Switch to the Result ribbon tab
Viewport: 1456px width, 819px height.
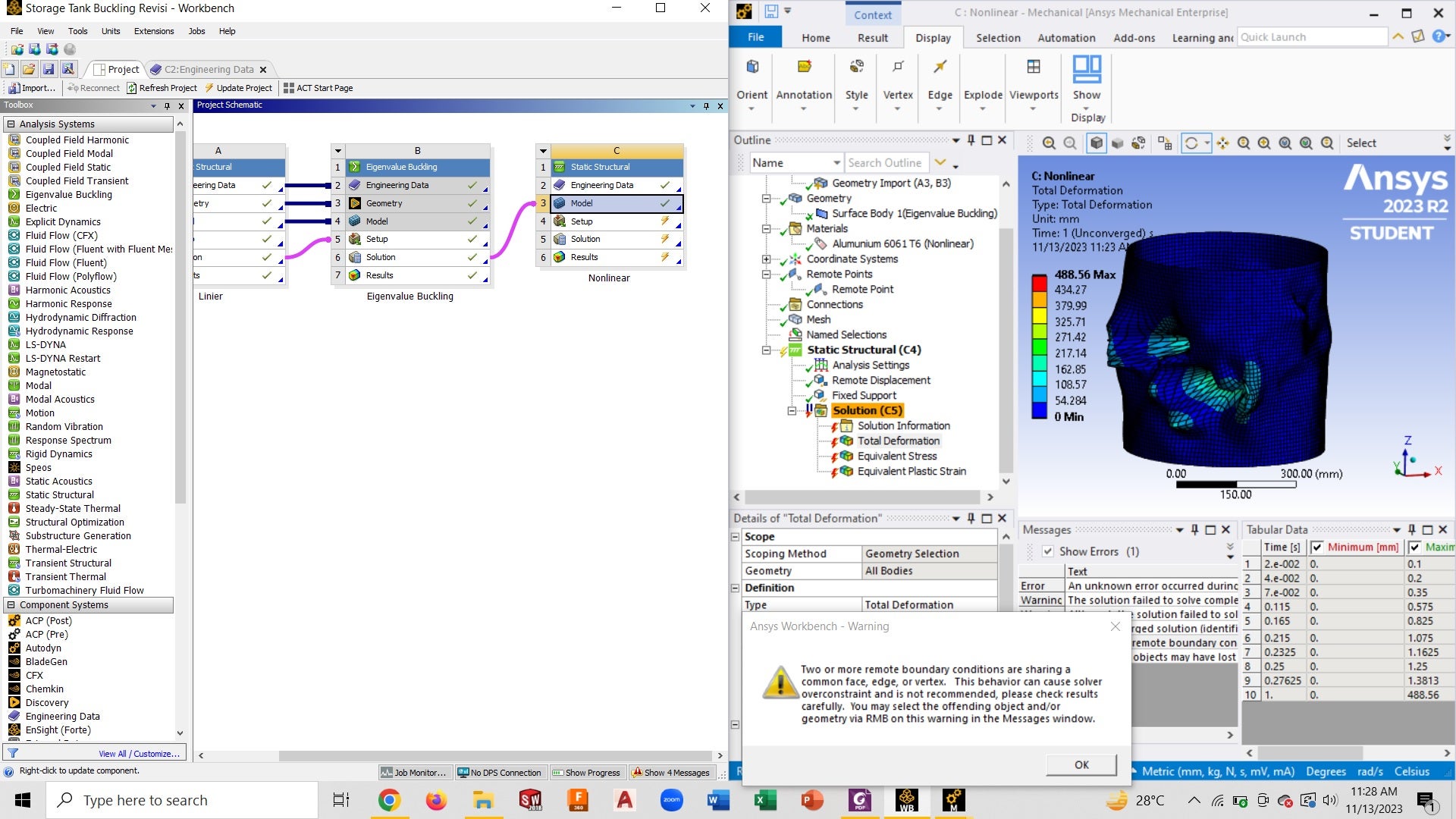pyautogui.click(x=873, y=38)
